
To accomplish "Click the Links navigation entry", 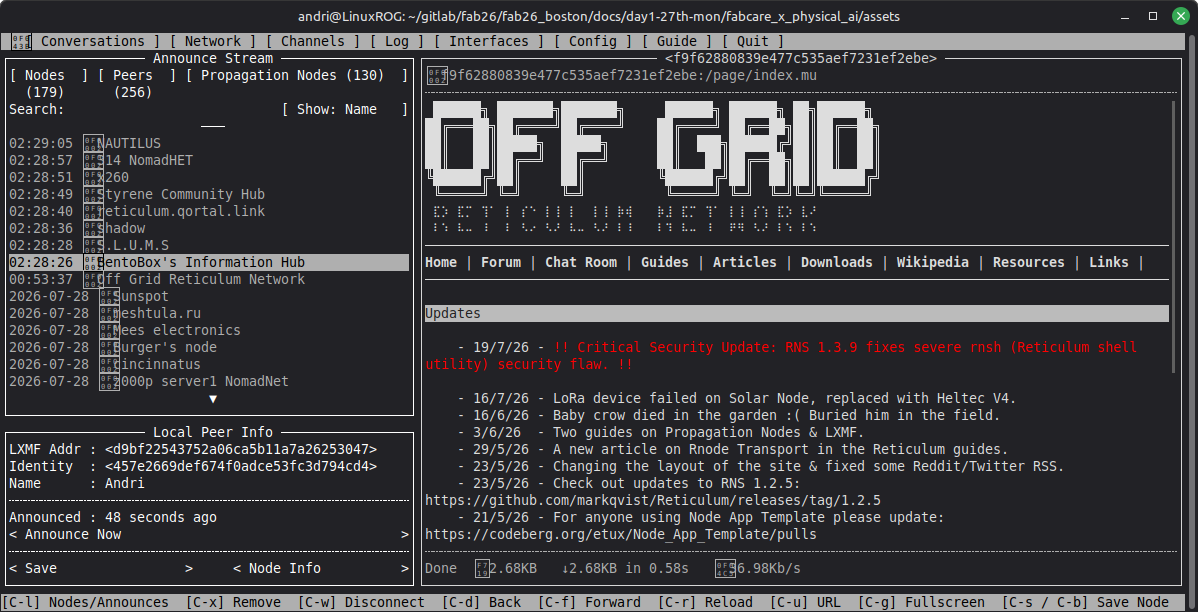I will (x=1109, y=263).
